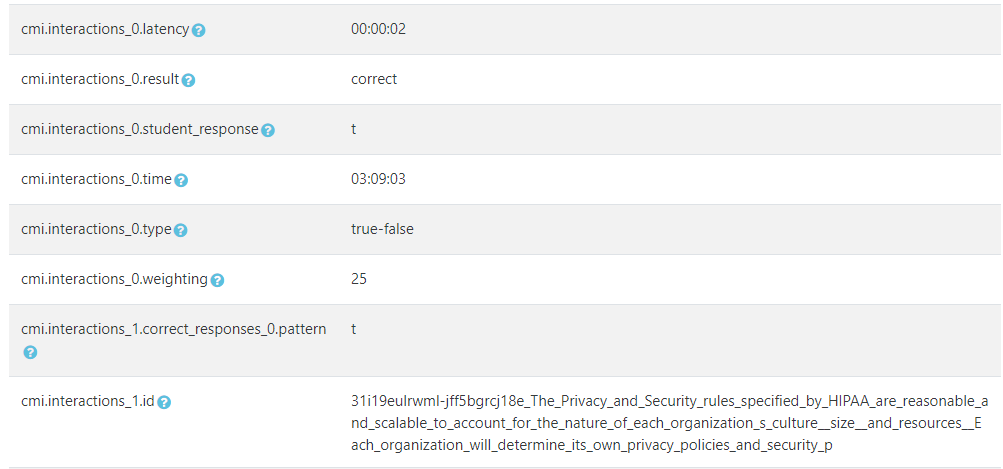Click help icon for cmi.interactions_0.type
The width and height of the screenshot is (1003, 469).
181,230
